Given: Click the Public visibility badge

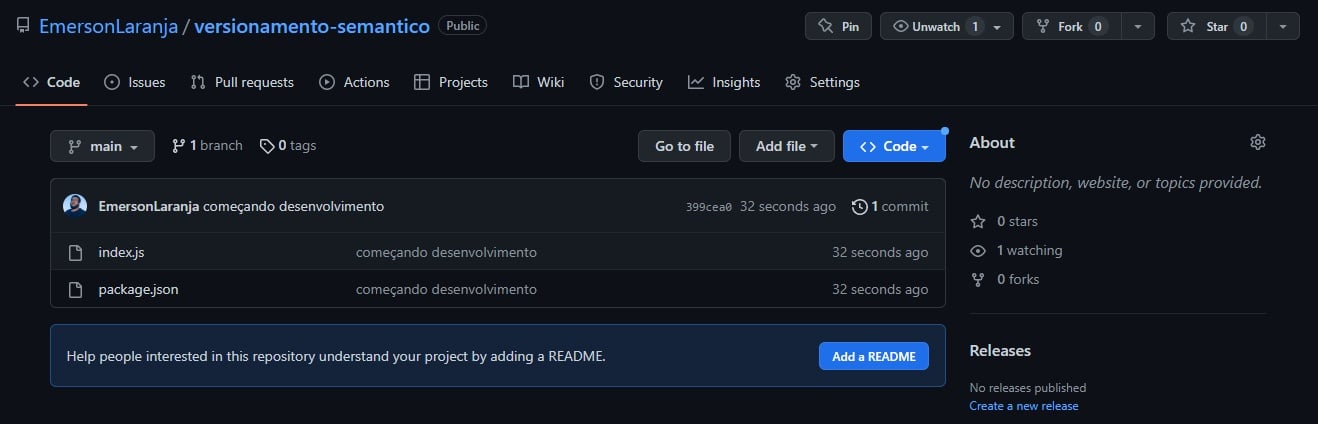Looking at the screenshot, I should pyautogui.click(x=463, y=26).
